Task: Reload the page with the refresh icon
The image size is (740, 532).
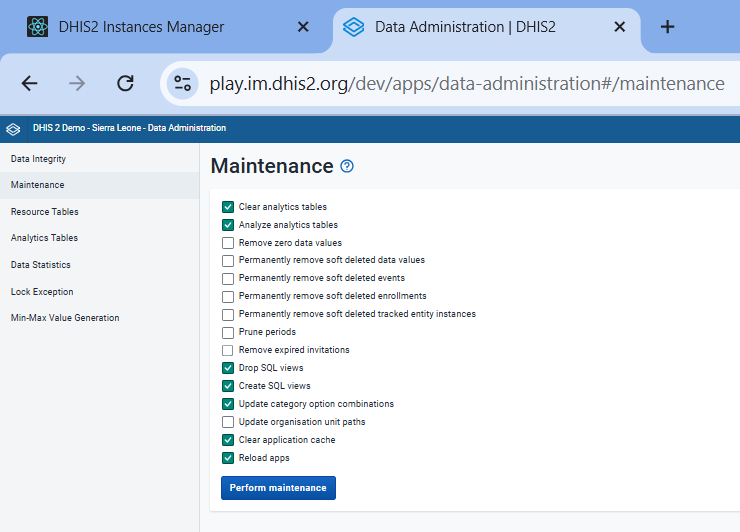Action: pos(125,84)
